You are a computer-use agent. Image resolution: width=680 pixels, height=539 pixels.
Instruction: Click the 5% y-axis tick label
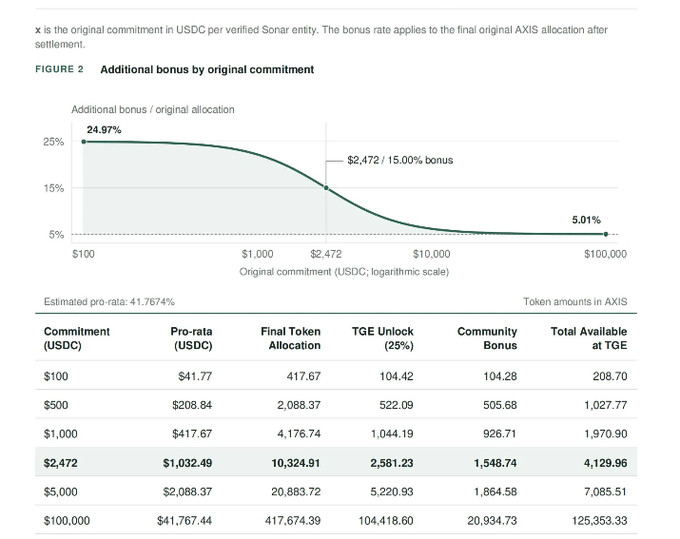point(56,235)
